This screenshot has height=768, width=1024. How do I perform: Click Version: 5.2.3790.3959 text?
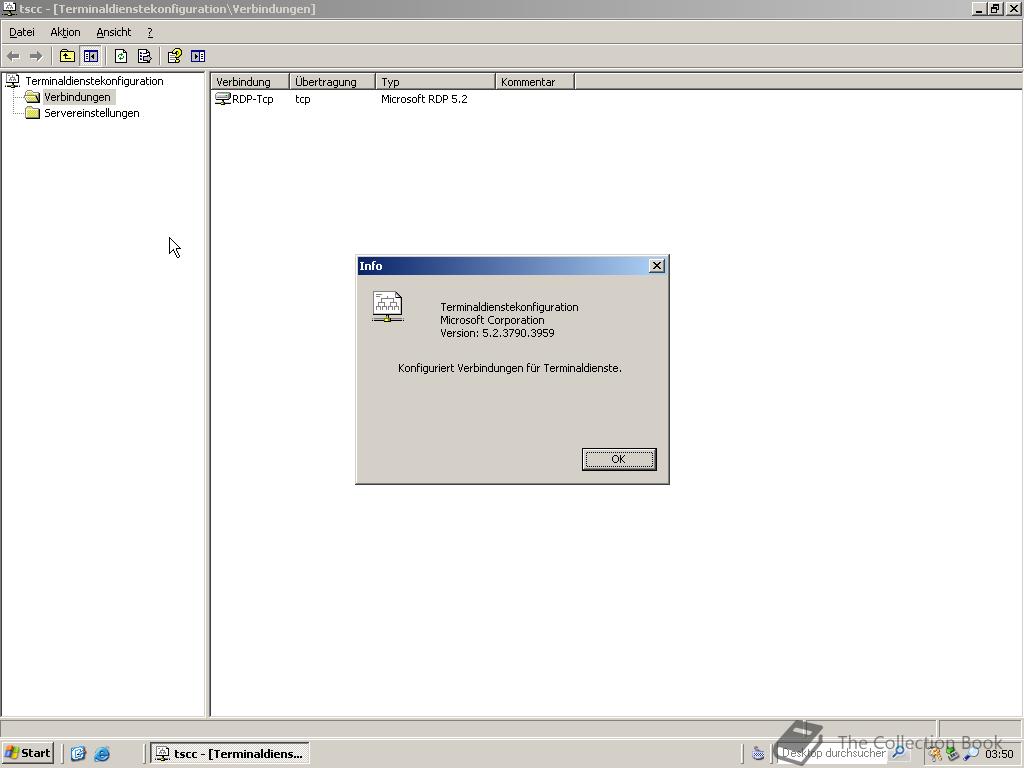(x=497, y=333)
